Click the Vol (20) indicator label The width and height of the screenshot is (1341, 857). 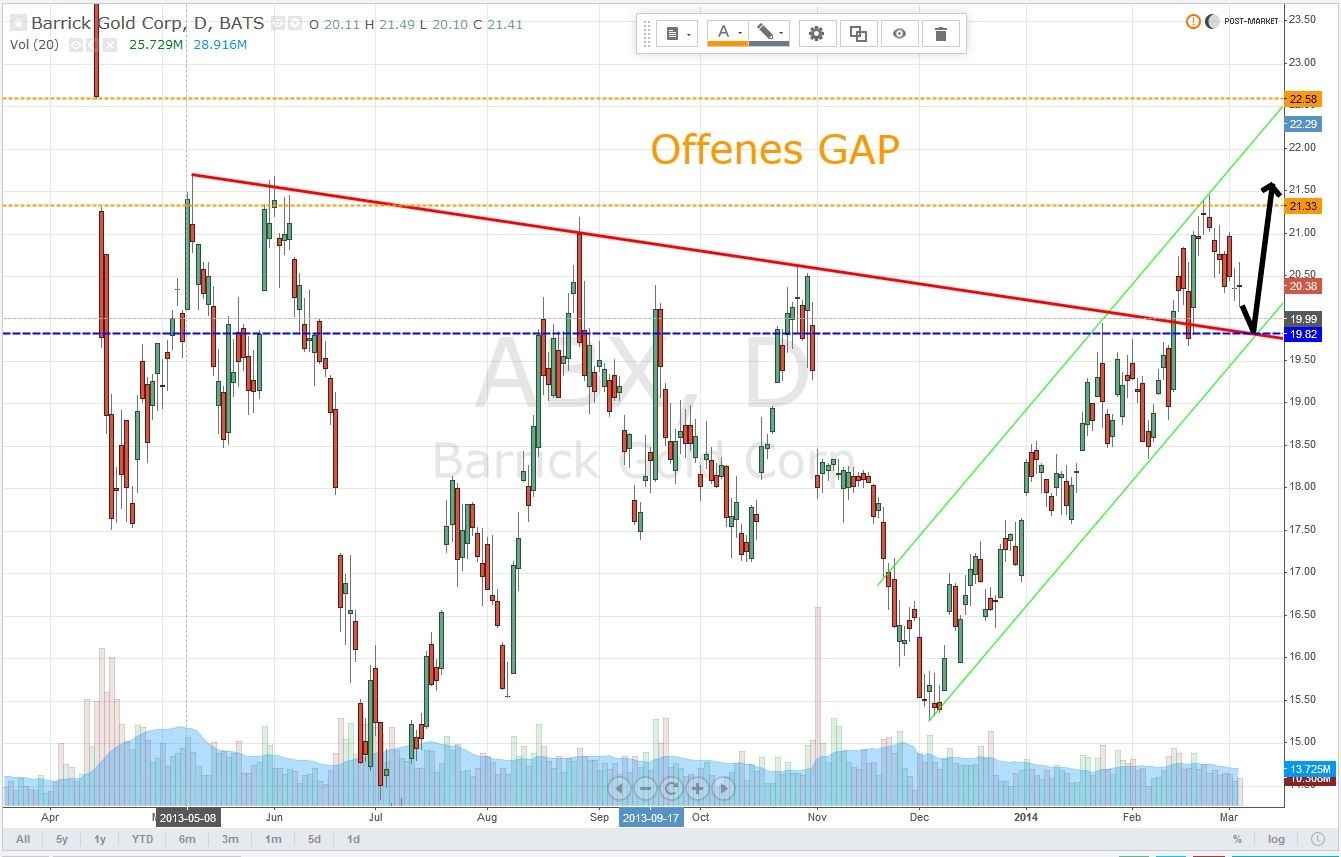click(35, 45)
